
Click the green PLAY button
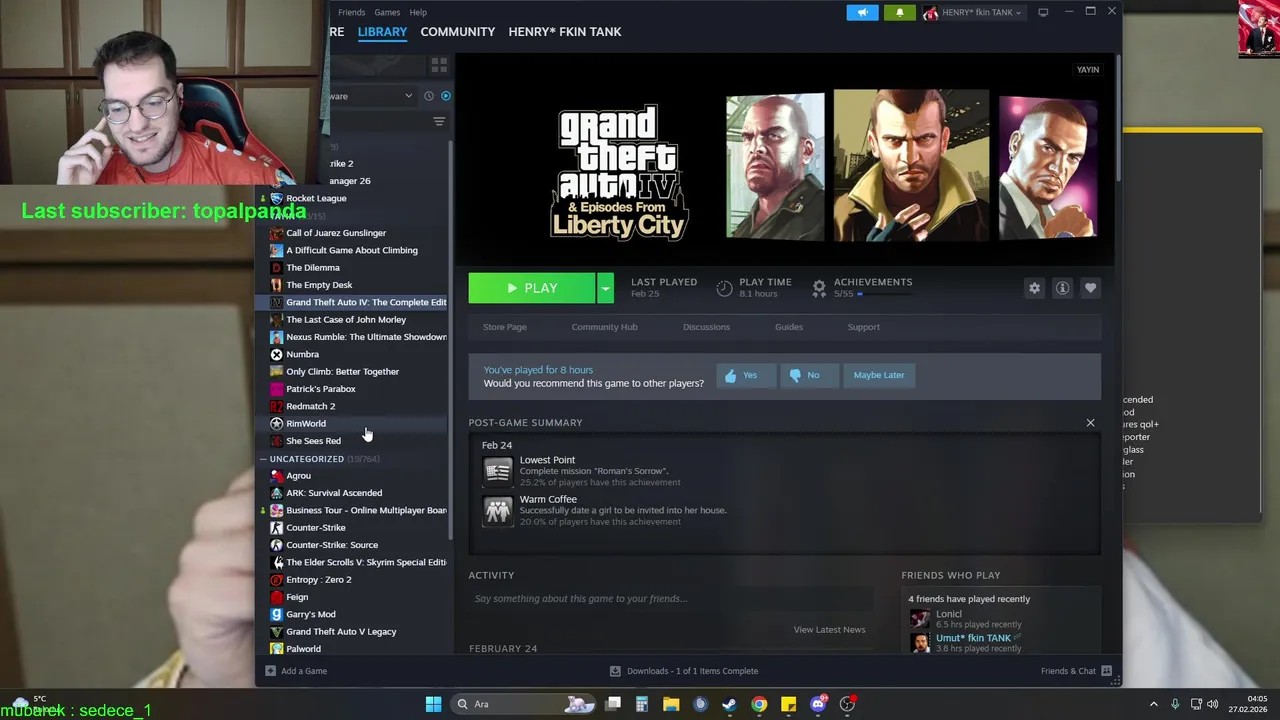tap(532, 288)
